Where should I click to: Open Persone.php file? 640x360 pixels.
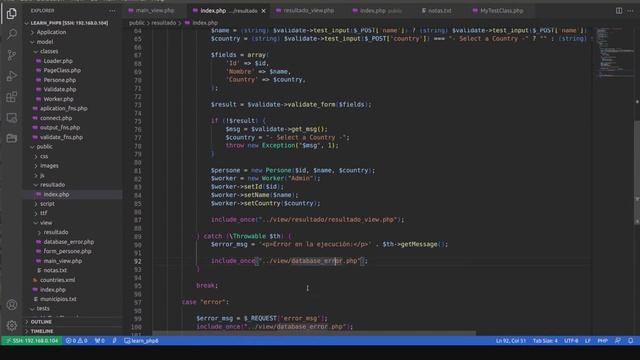[x=60, y=80]
